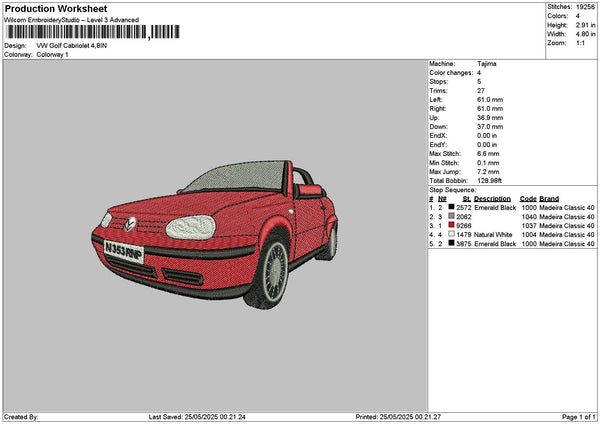Screen dimensions: 600x424
Task: Click the Width value 4.80 in
Action: [585, 34]
